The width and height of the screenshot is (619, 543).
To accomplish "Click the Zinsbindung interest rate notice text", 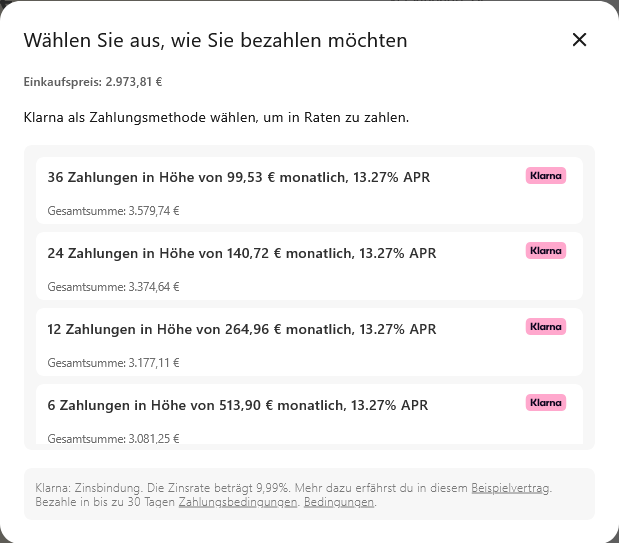I will click(x=200, y=488).
